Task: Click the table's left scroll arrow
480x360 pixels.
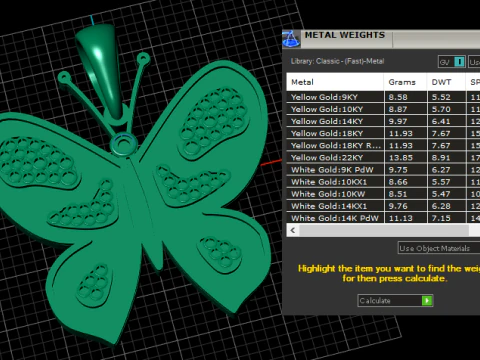Action: click(x=293, y=230)
